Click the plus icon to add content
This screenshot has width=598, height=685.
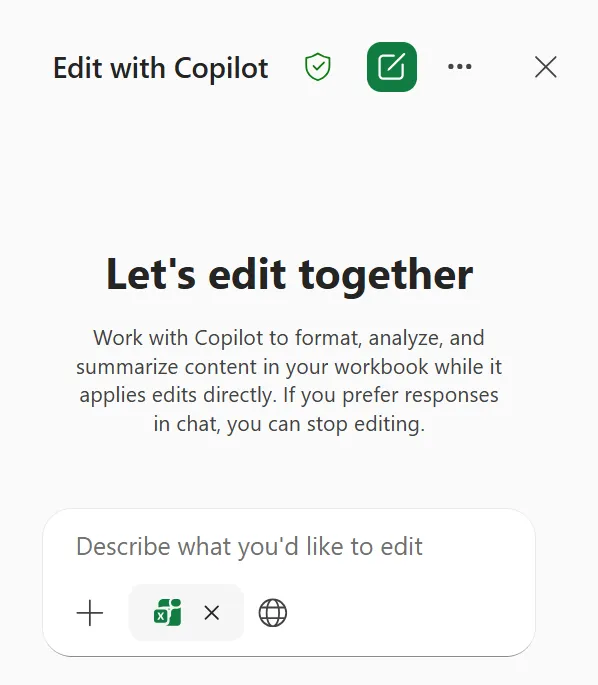click(x=90, y=612)
